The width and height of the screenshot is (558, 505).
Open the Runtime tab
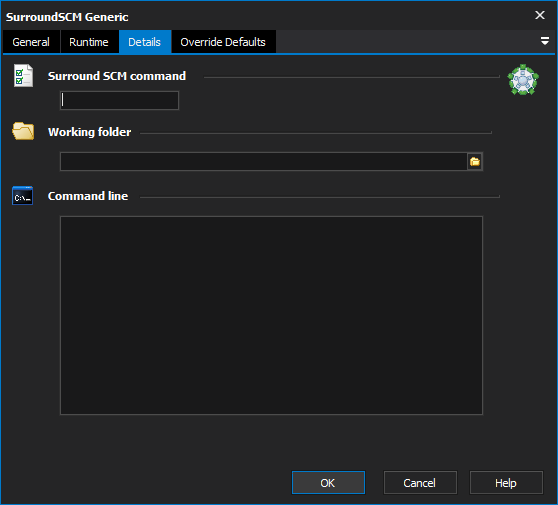click(89, 42)
